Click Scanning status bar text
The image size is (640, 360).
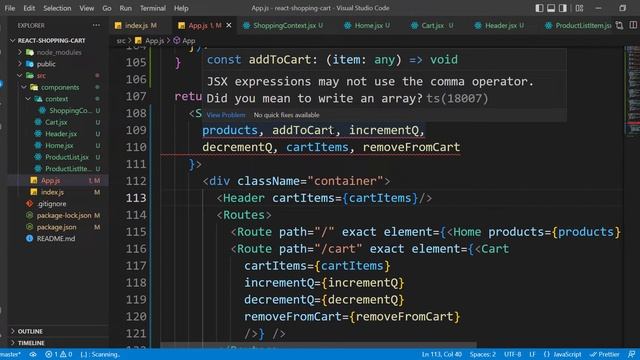click(x=100, y=354)
